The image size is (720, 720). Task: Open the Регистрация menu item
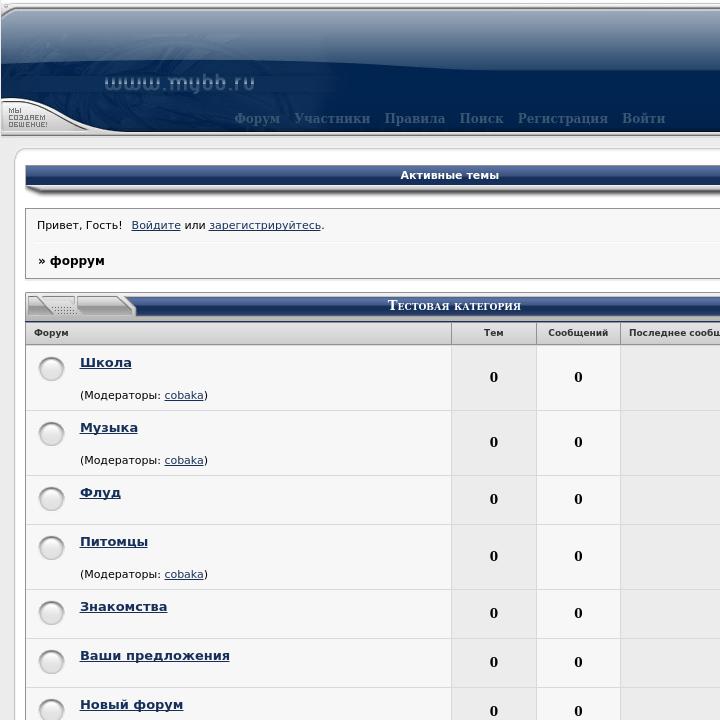(x=563, y=118)
